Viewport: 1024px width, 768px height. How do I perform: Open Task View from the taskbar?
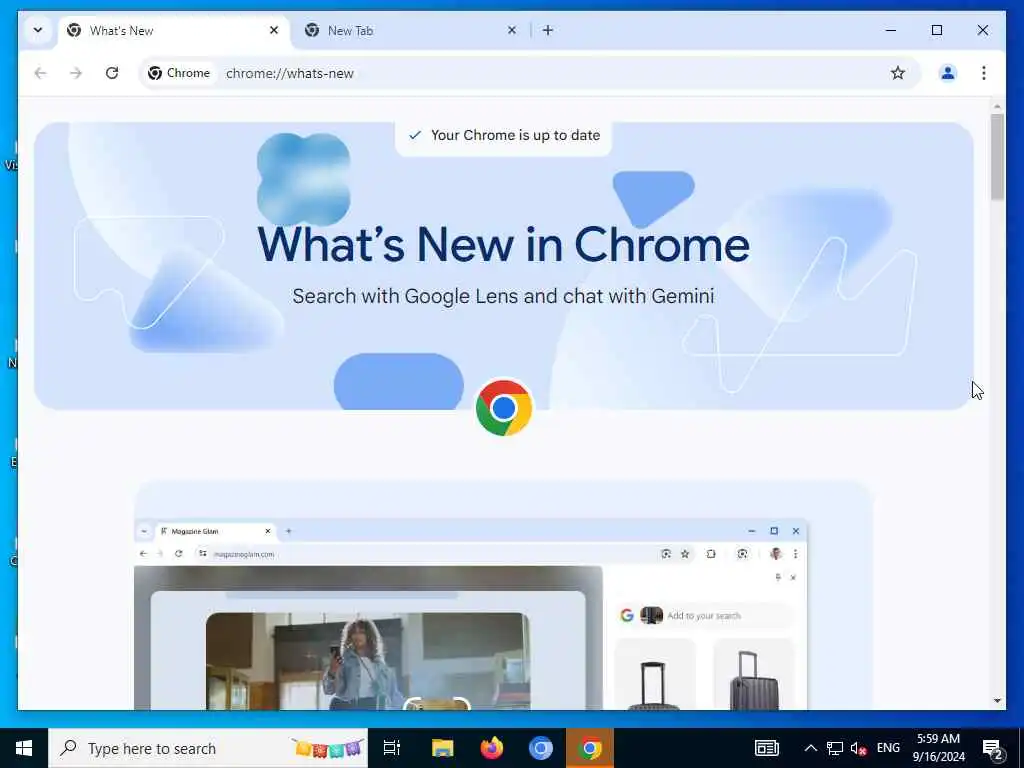(x=392, y=748)
